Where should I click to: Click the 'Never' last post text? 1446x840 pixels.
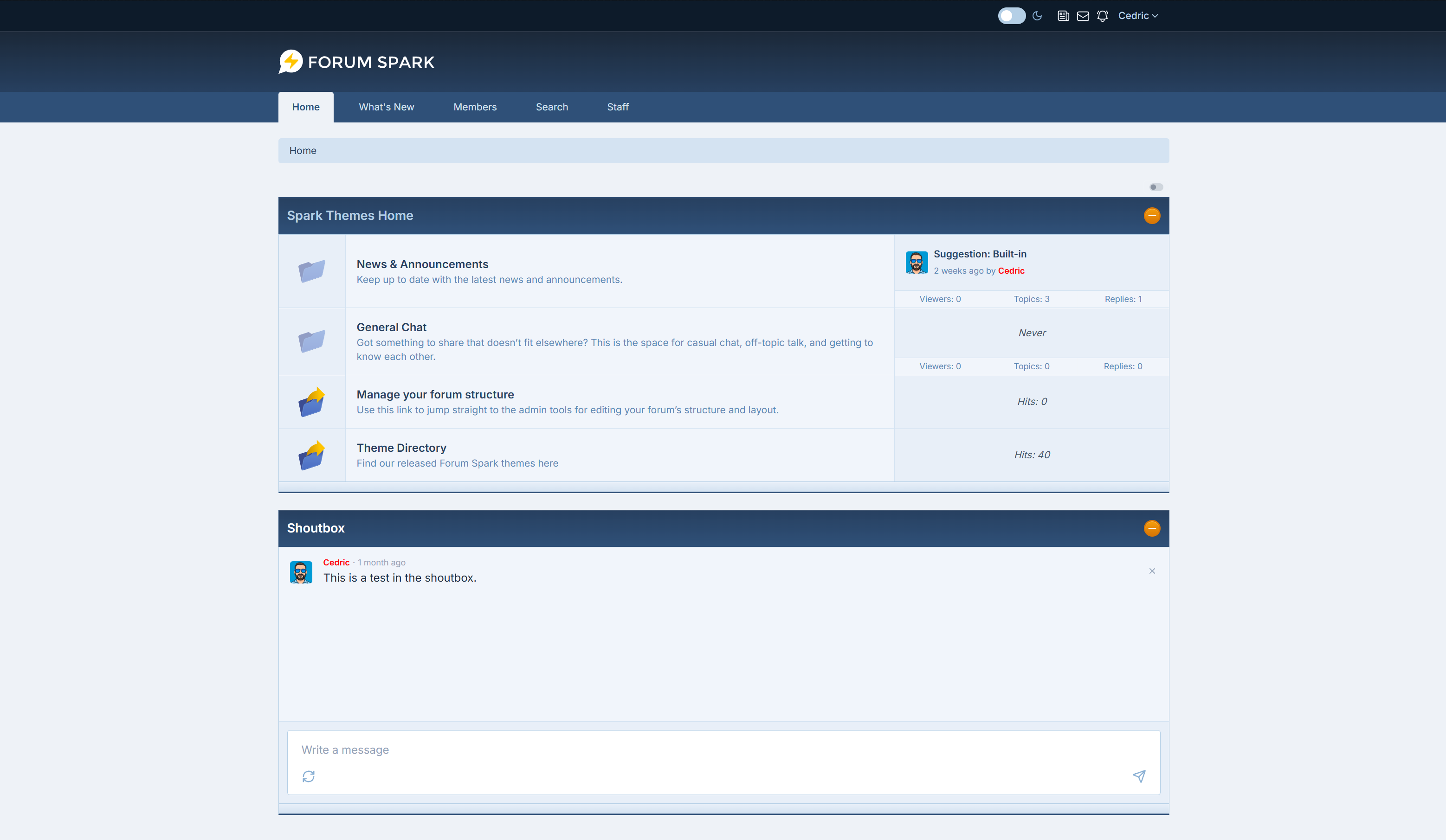point(1032,333)
